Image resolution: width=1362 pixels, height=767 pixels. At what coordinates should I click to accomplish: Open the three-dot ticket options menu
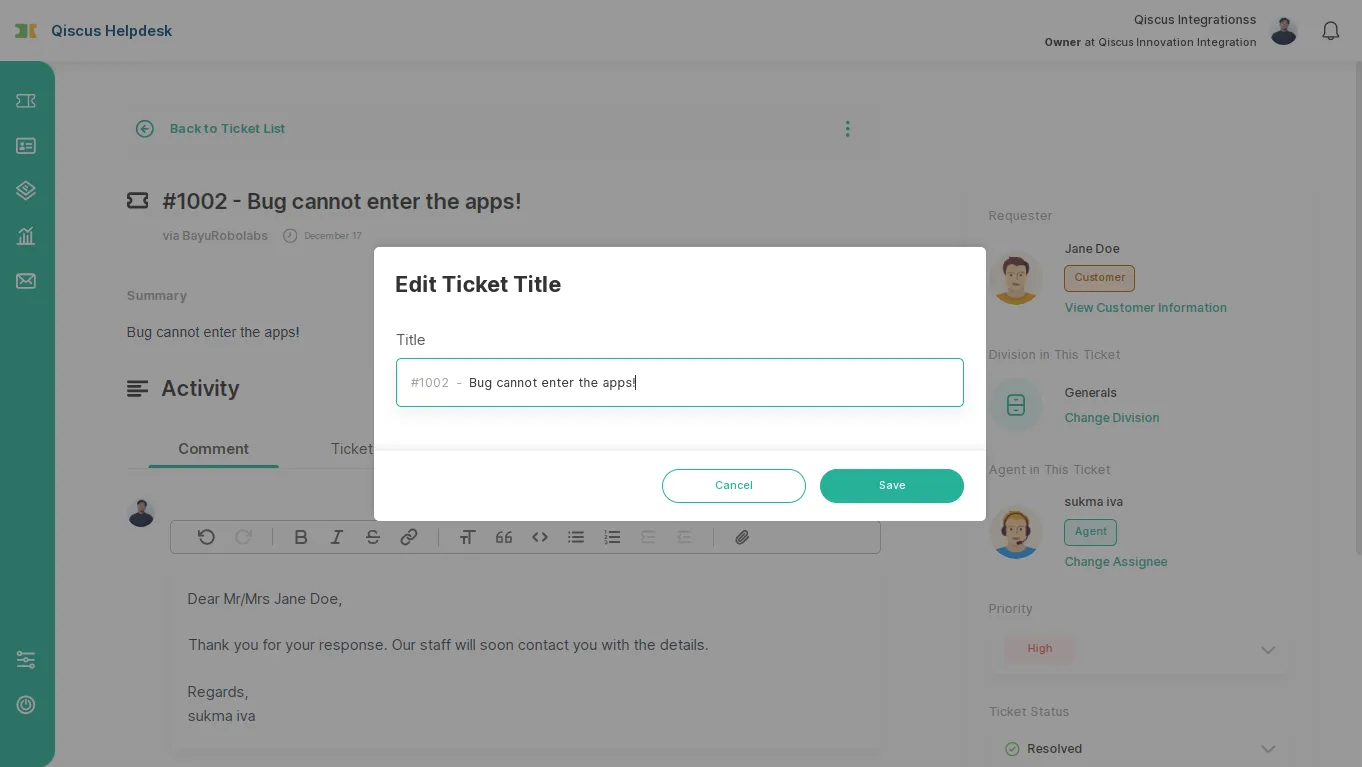pos(847,129)
